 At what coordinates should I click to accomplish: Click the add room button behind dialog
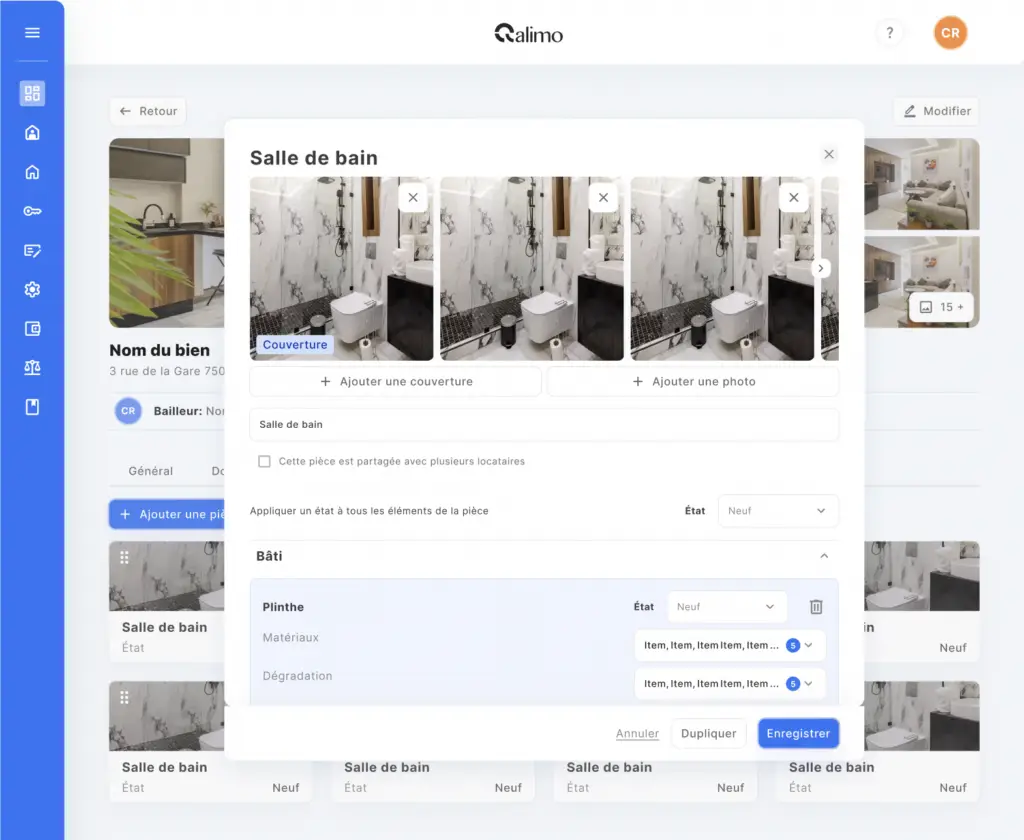click(x=167, y=514)
